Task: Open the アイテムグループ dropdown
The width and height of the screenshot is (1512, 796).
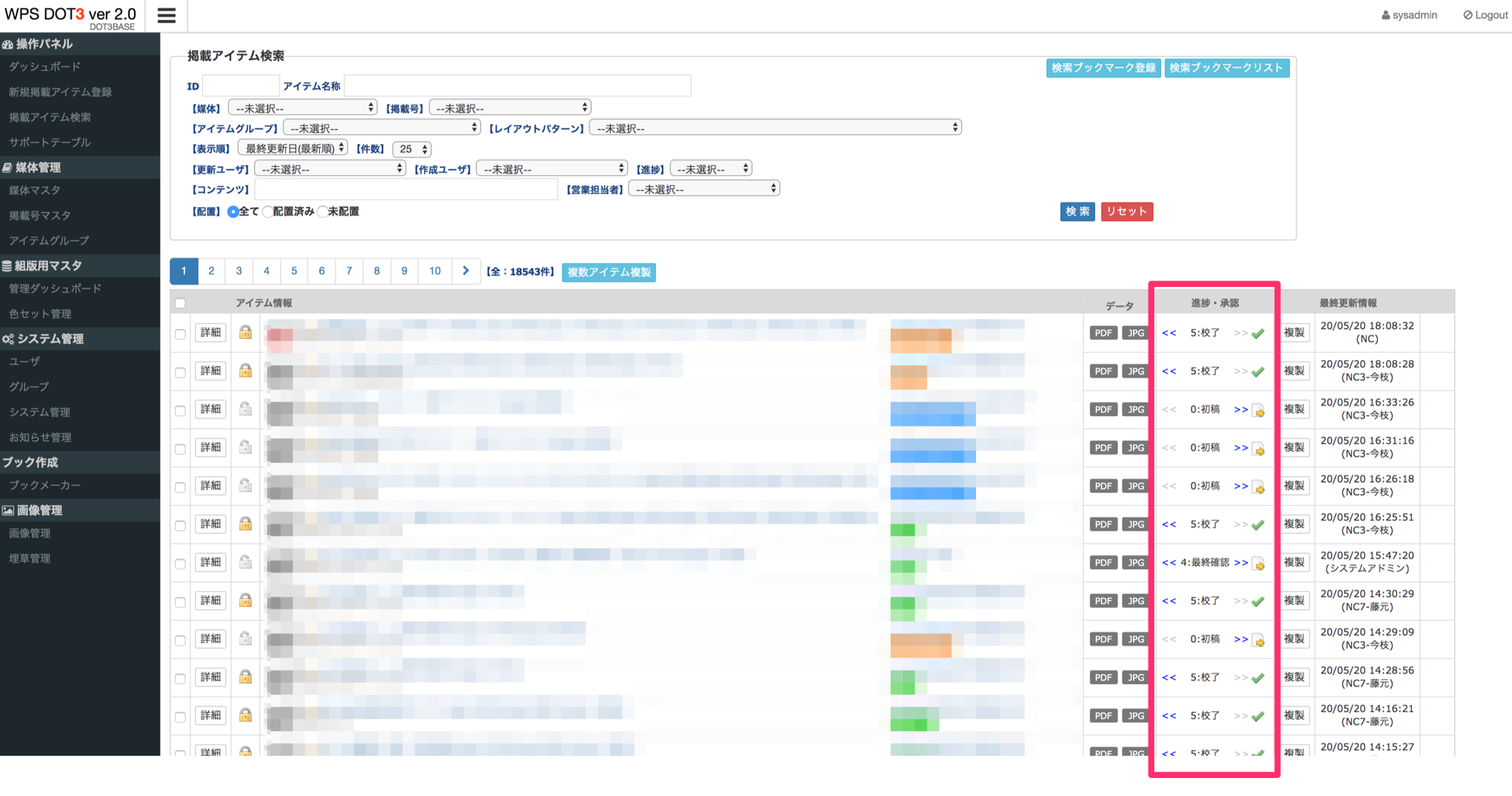Action: pyautogui.click(x=381, y=127)
